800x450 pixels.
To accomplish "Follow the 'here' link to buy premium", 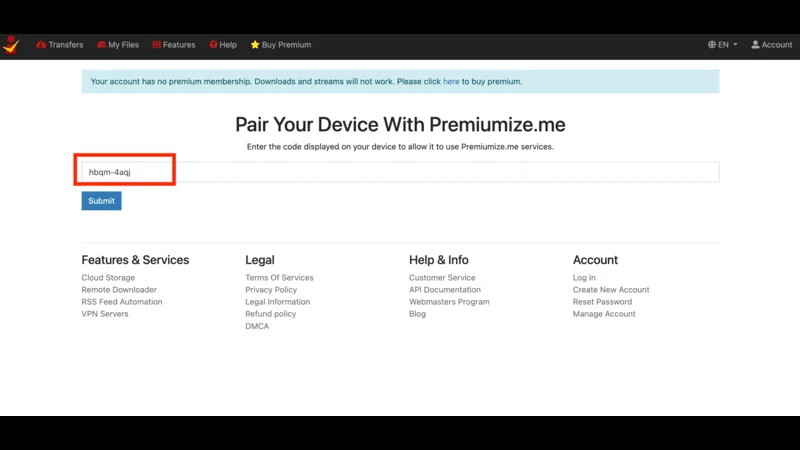I will pos(451,82).
